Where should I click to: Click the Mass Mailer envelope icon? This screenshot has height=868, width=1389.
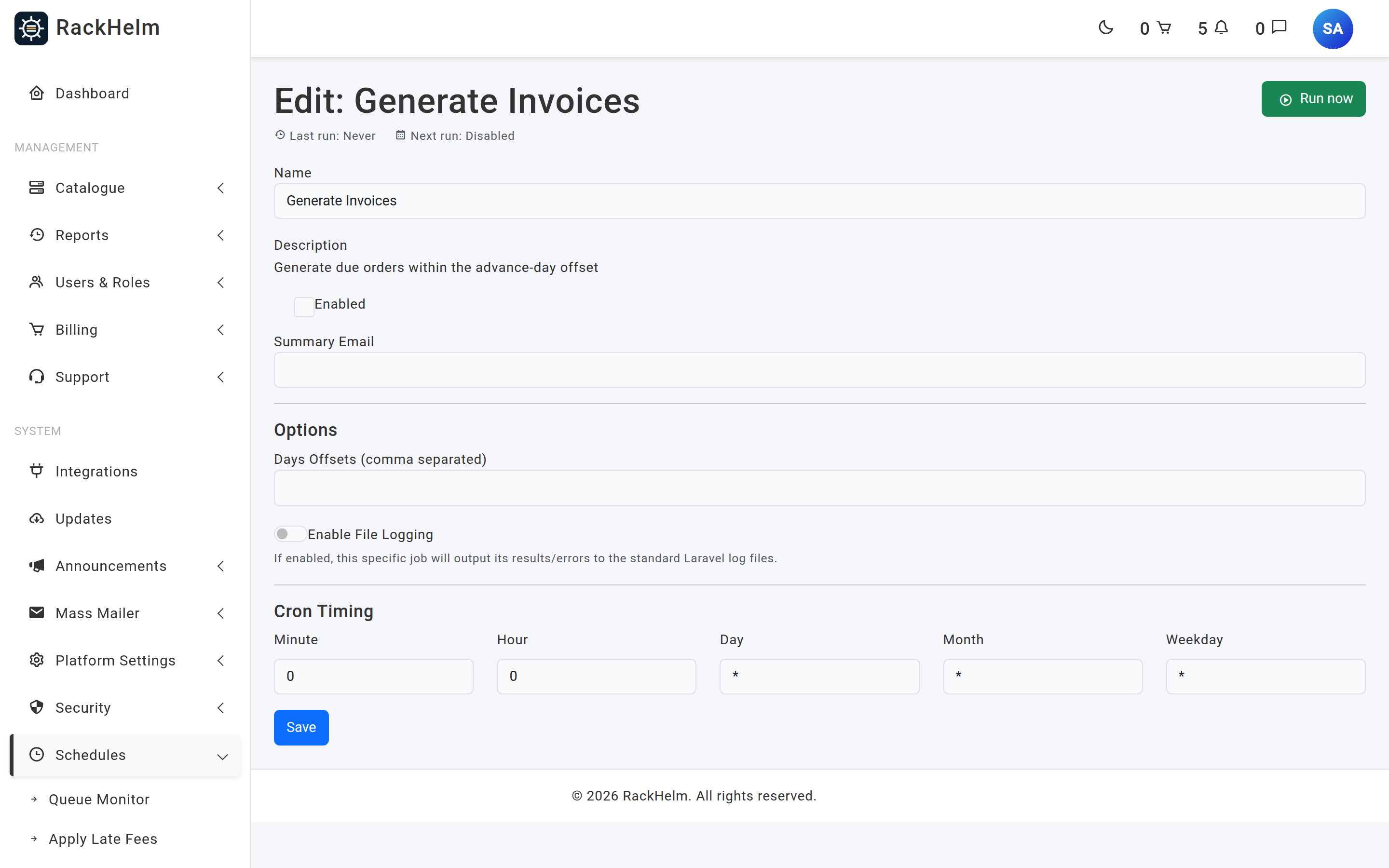(37, 612)
